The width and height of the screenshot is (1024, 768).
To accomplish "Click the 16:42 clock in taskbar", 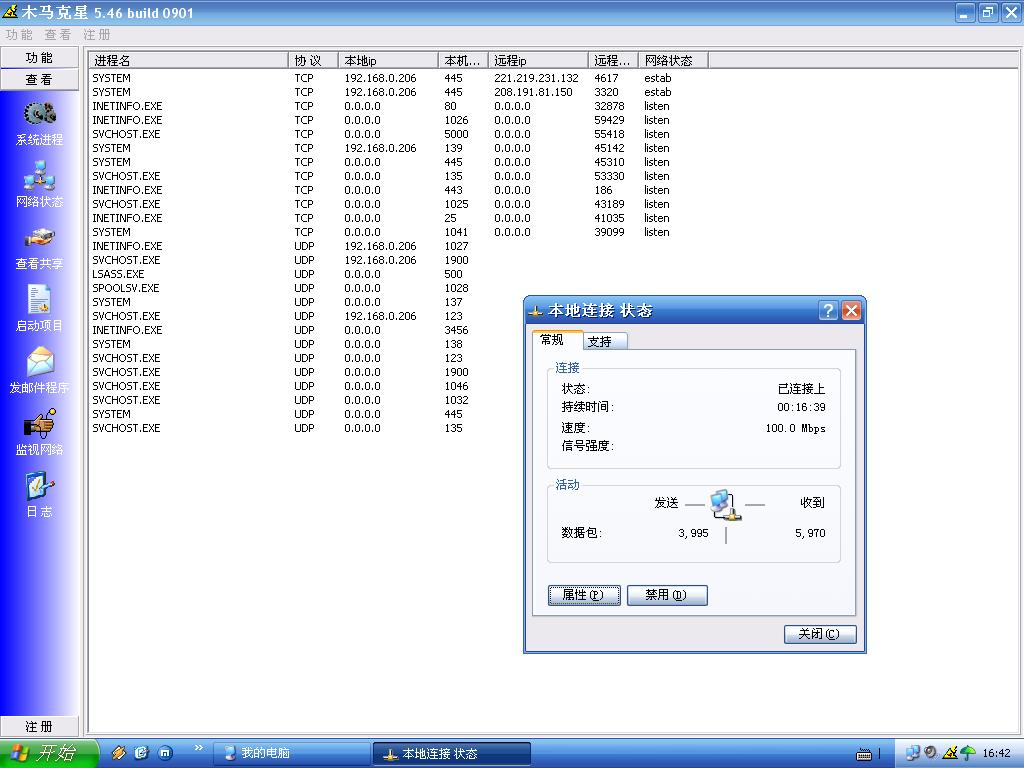I will pos(997,754).
